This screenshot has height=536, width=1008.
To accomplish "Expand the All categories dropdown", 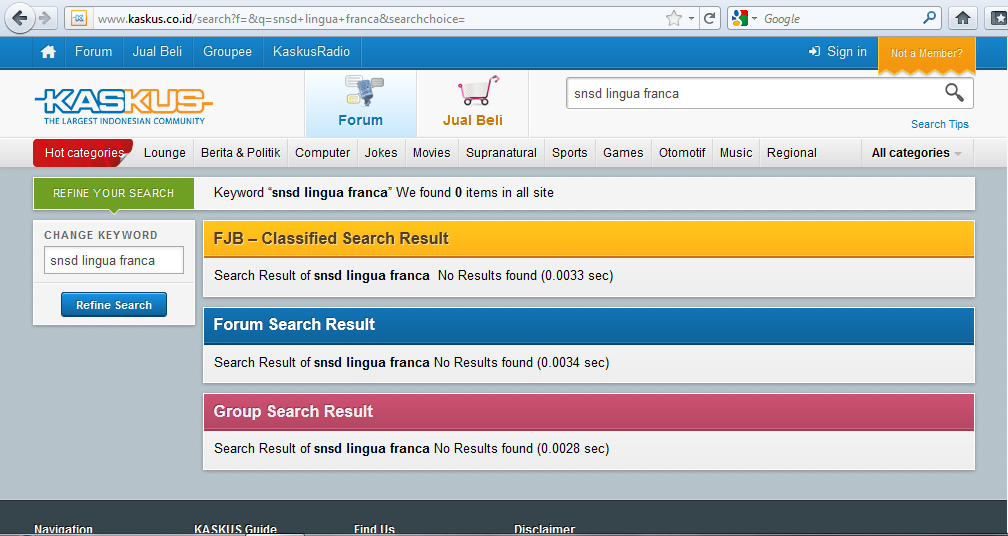I will point(917,153).
